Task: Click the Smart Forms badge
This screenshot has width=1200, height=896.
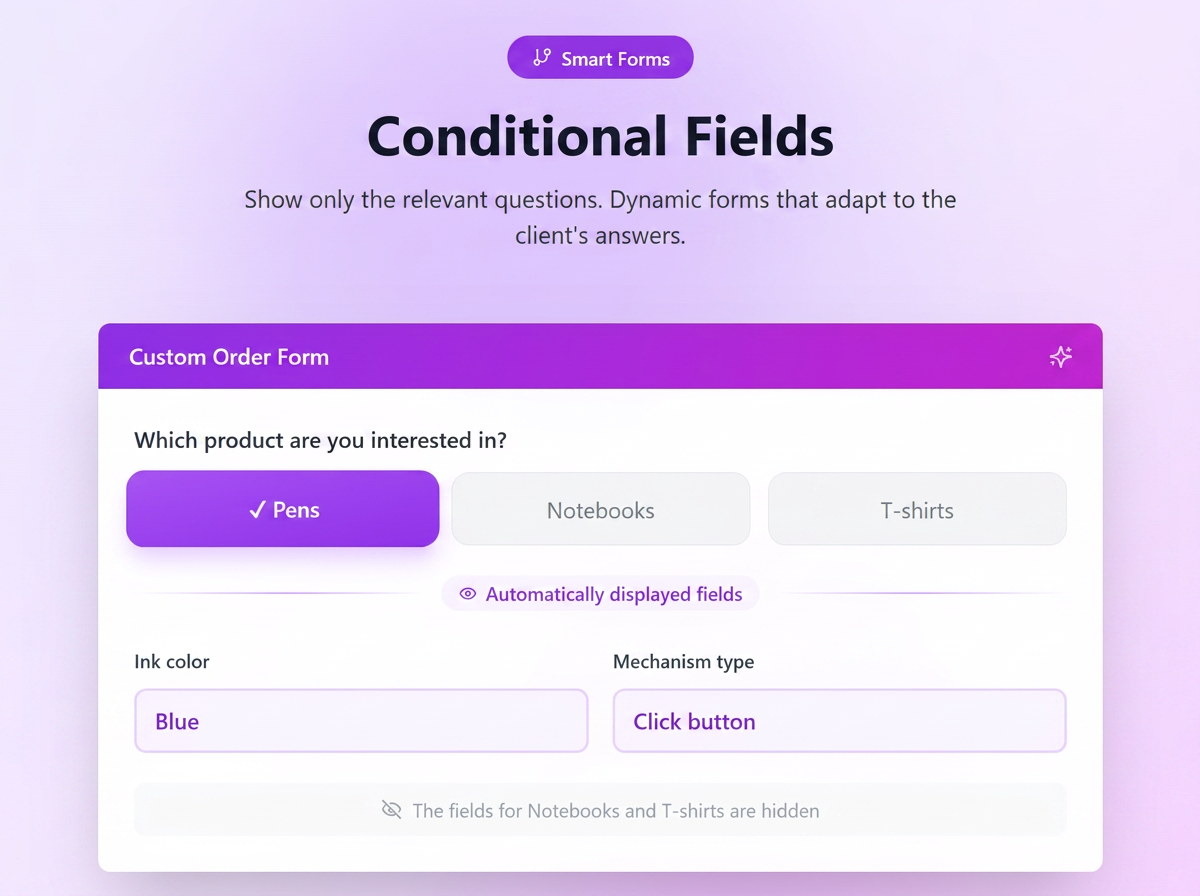Action: [600, 58]
